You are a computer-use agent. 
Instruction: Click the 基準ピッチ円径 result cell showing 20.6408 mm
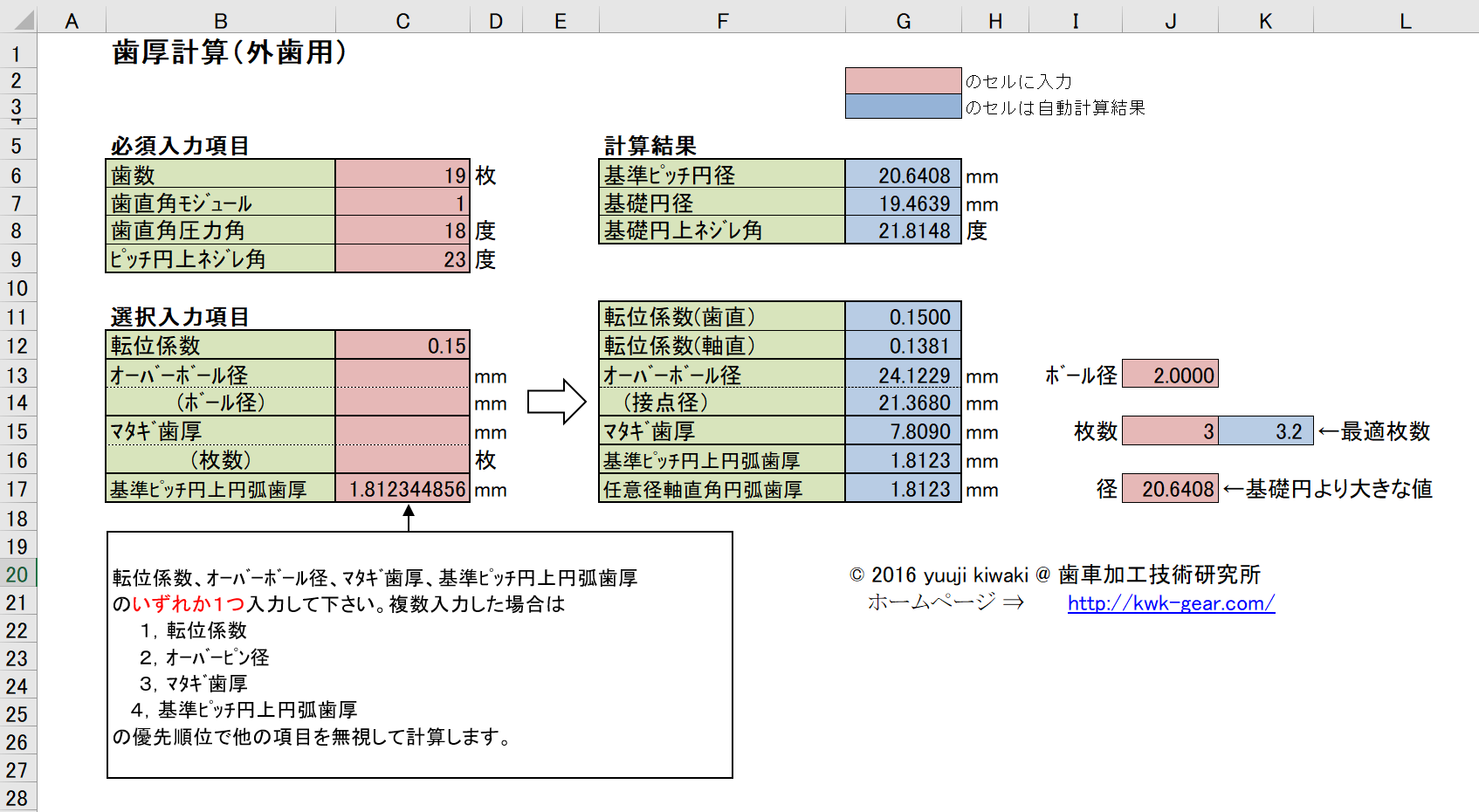903,175
